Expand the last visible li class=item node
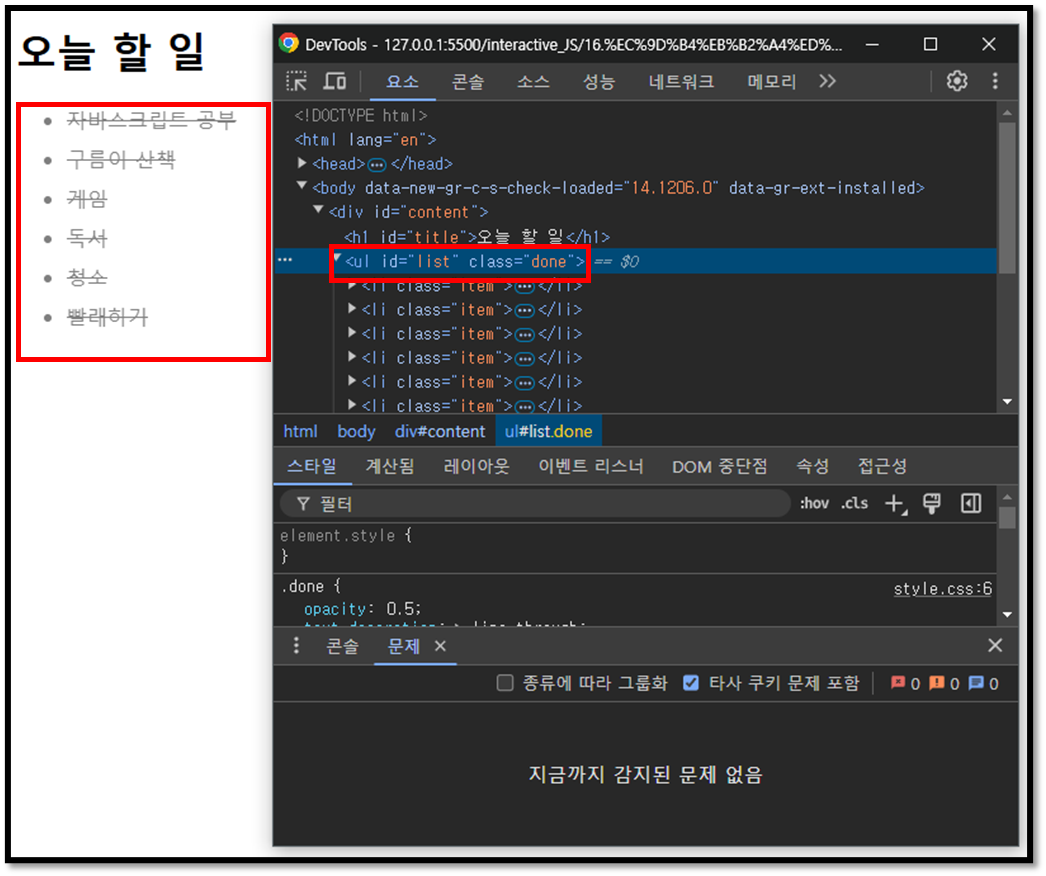Screen dimensions: 1046x876 (352, 404)
